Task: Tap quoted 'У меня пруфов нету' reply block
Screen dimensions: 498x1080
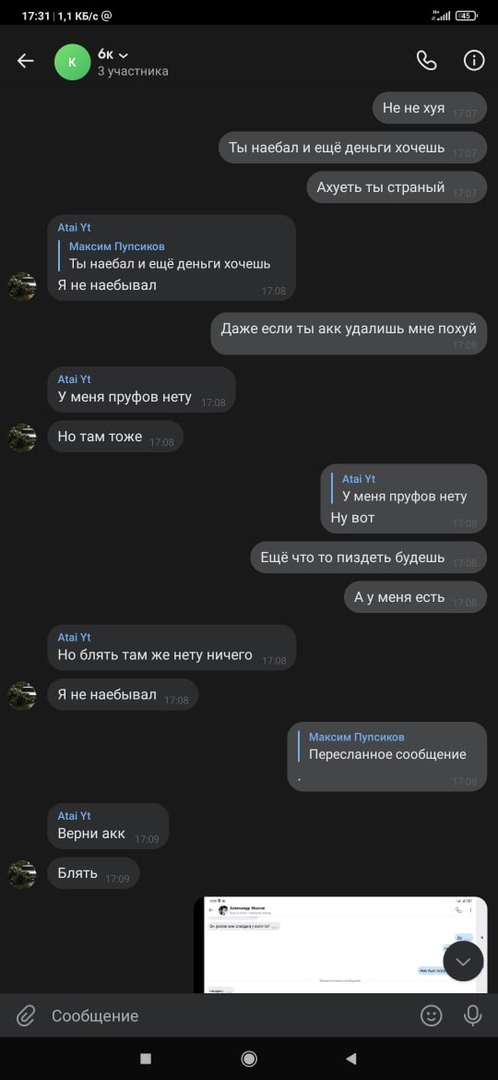Action: pos(404,488)
